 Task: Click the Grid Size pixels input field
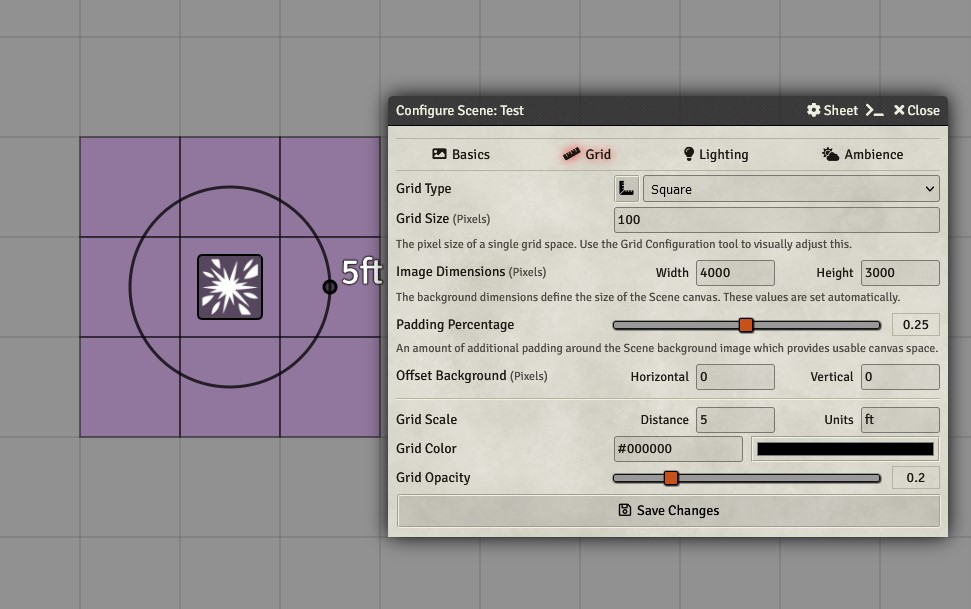click(777, 219)
